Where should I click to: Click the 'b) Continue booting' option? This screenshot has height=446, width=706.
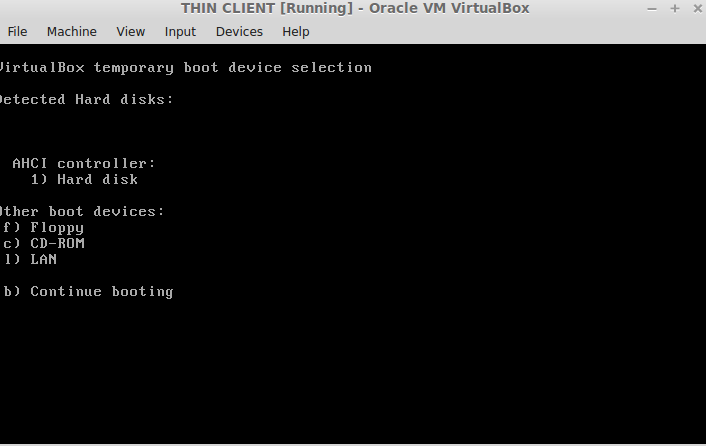(x=88, y=292)
